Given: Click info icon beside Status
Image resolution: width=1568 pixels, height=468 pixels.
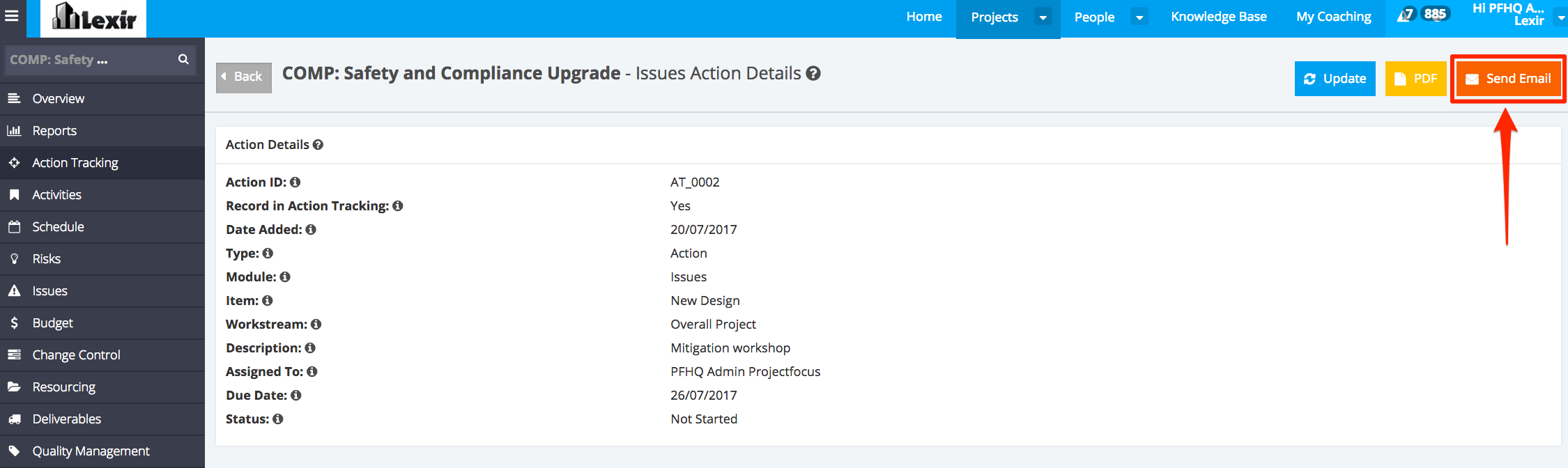Looking at the screenshot, I should tap(278, 419).
